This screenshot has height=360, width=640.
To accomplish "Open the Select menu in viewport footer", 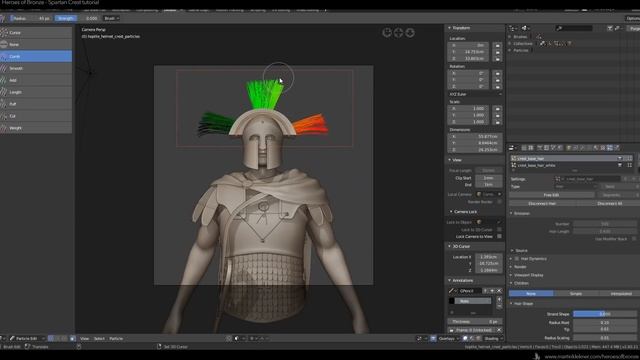I will [x=99, y=338].
